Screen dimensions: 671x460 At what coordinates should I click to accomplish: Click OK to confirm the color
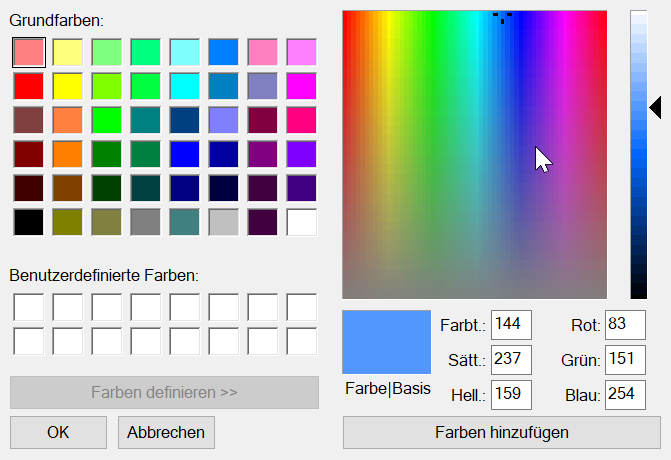click(58, 432)
